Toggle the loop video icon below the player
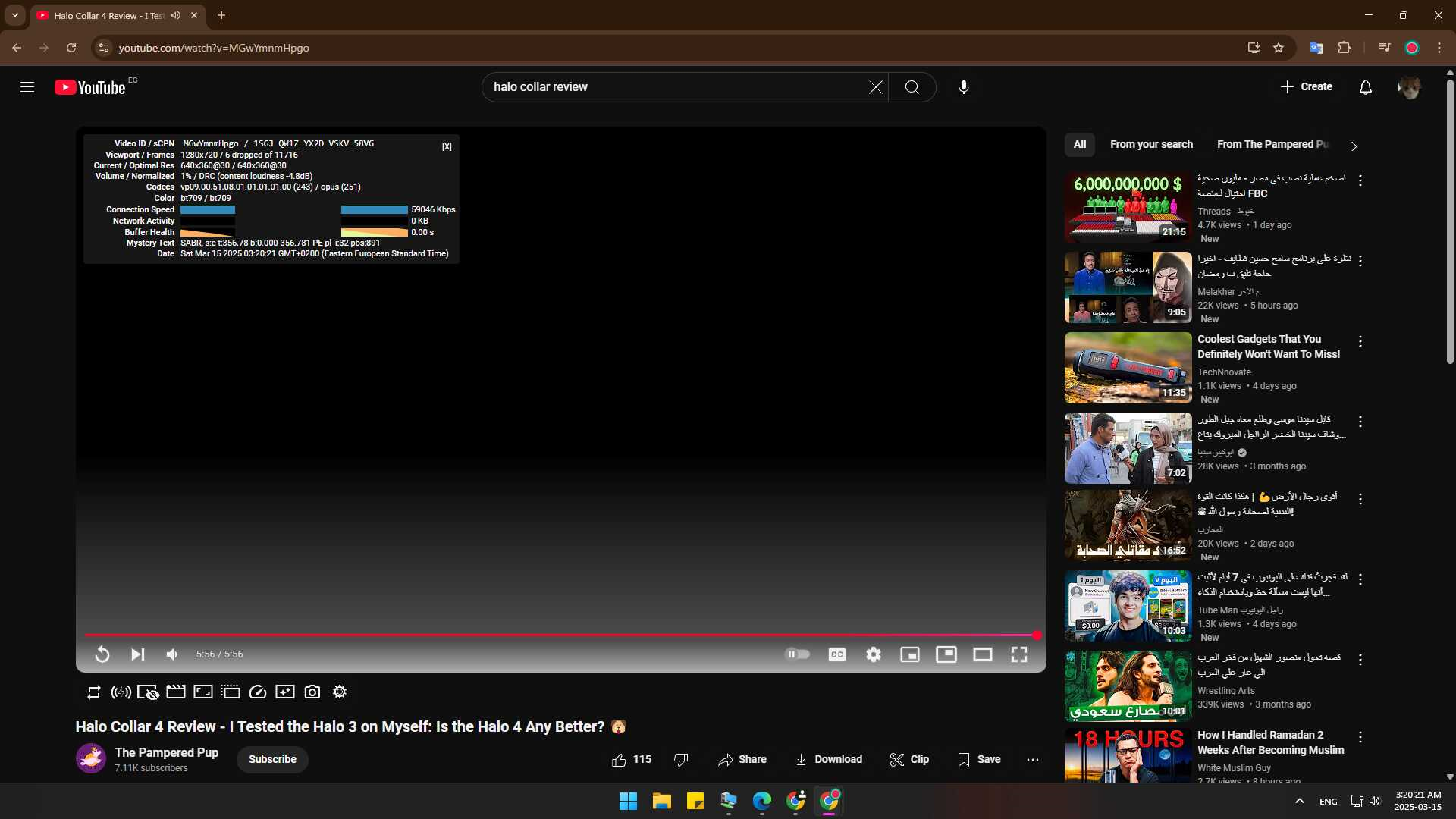 94,692
